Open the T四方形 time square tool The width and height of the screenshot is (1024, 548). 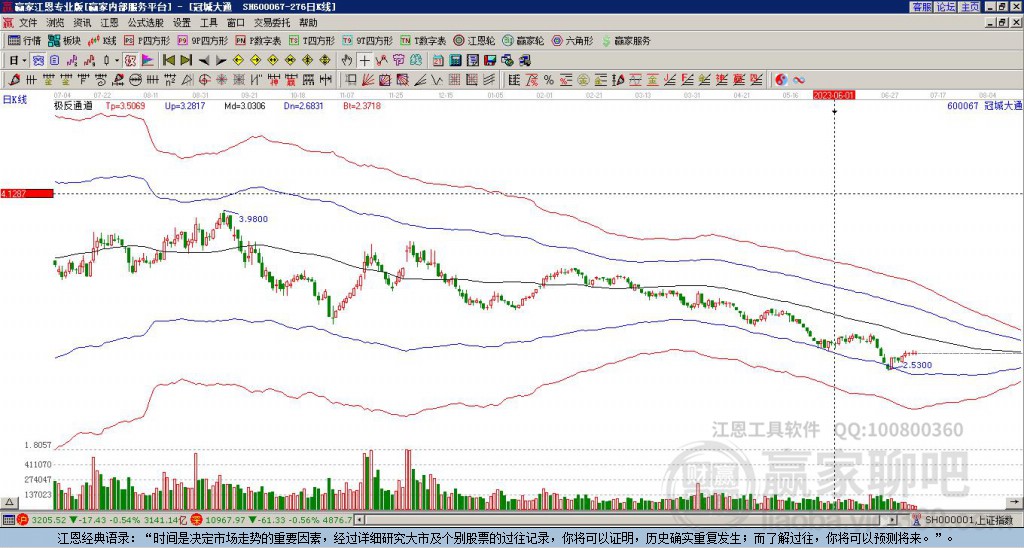312,40
